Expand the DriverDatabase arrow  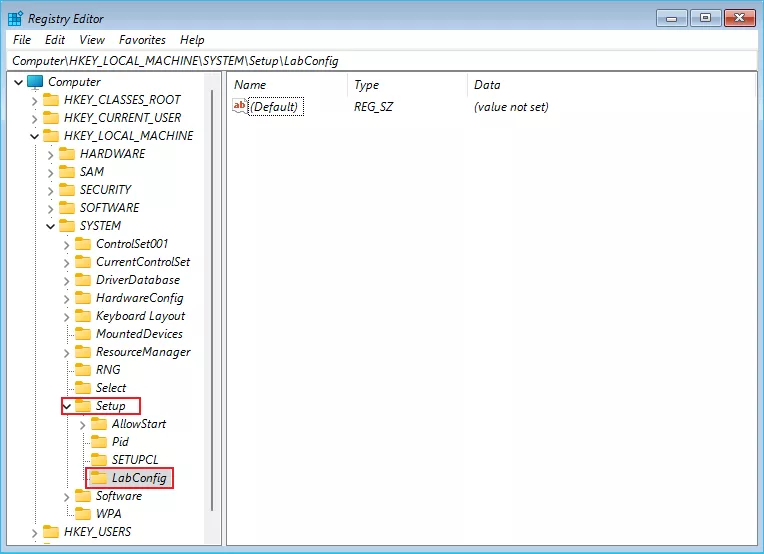pyautogui.click(x=66, y=281)
